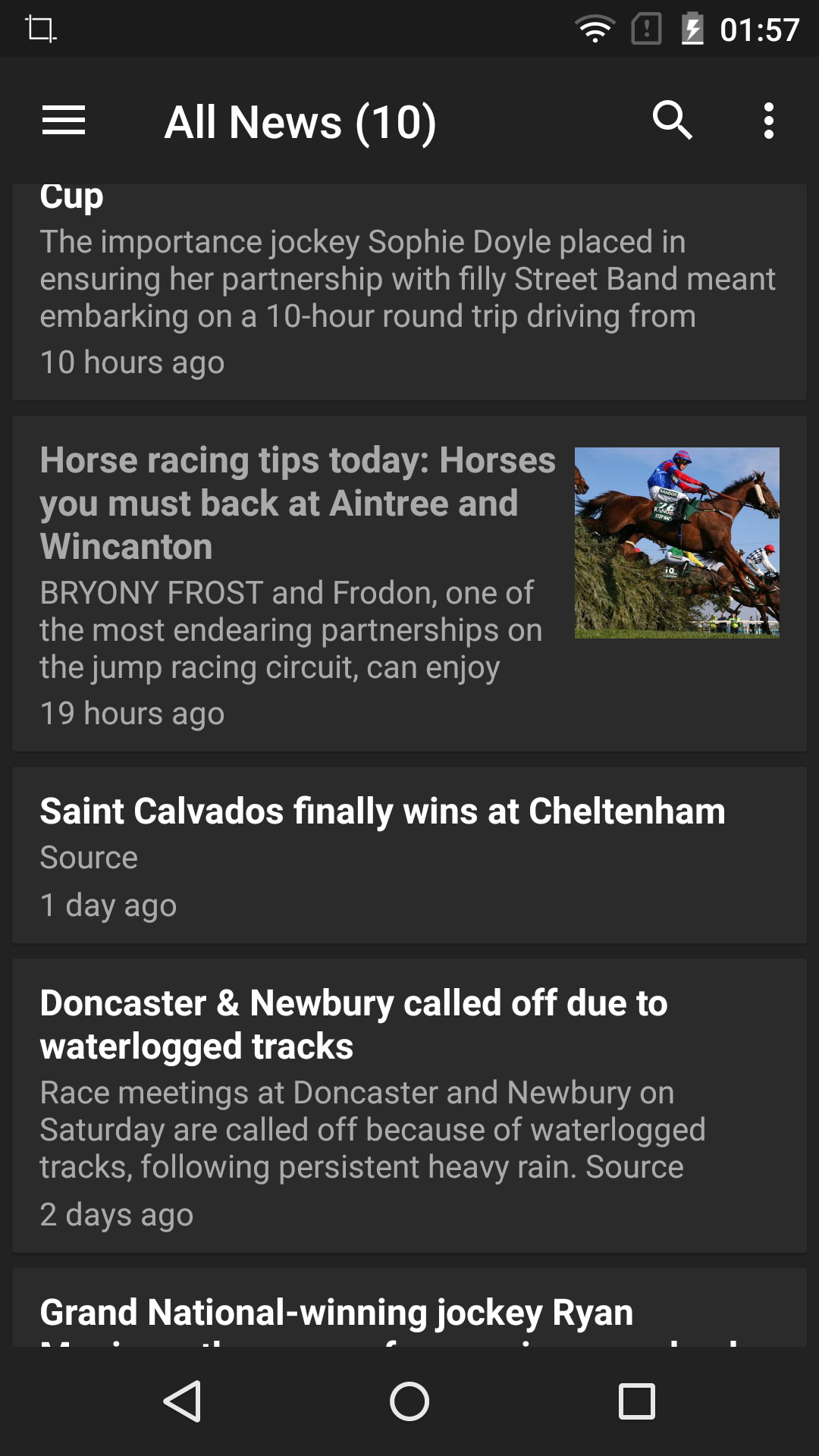Open the Grand National-winning jockey Ryan article

[x=337, y=1313]
